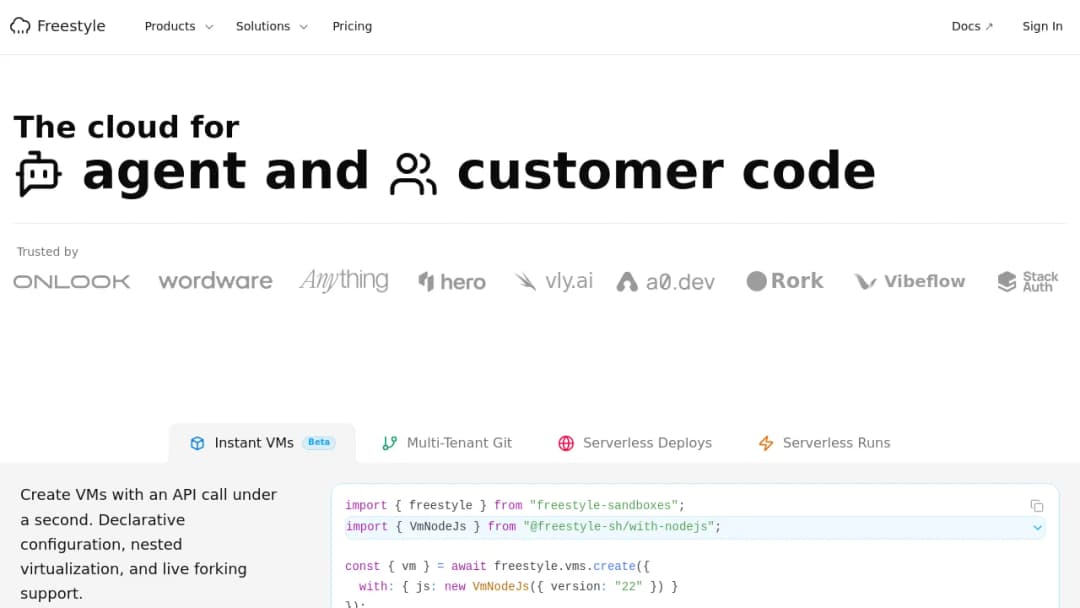Copy the code snippet with the copy icon

tap(1037, 506)
